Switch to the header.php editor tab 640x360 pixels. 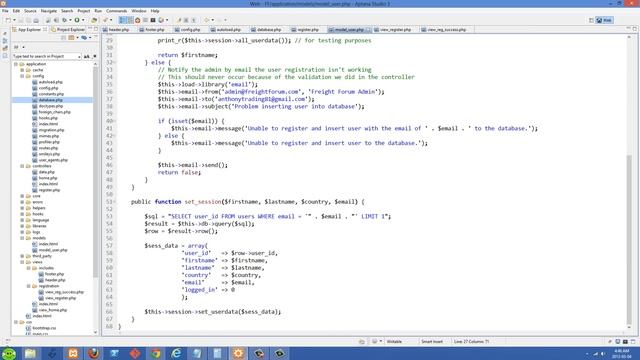coord(116,29)
